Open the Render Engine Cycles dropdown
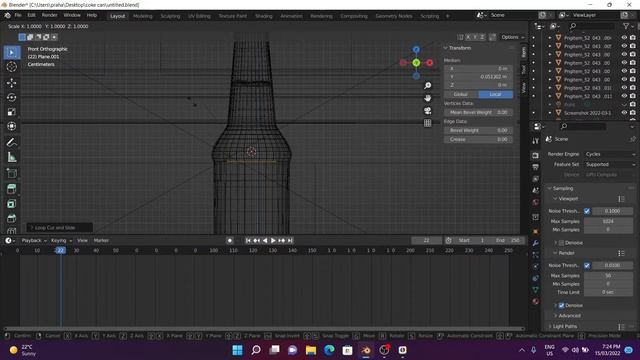This screenshot has height=360, width=640. coord(609,154)
